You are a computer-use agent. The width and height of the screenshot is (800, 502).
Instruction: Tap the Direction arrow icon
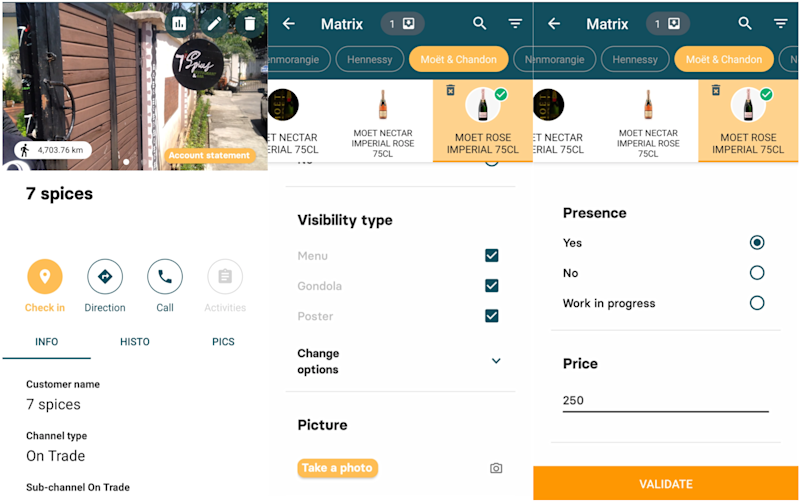(x=105, y=277)
